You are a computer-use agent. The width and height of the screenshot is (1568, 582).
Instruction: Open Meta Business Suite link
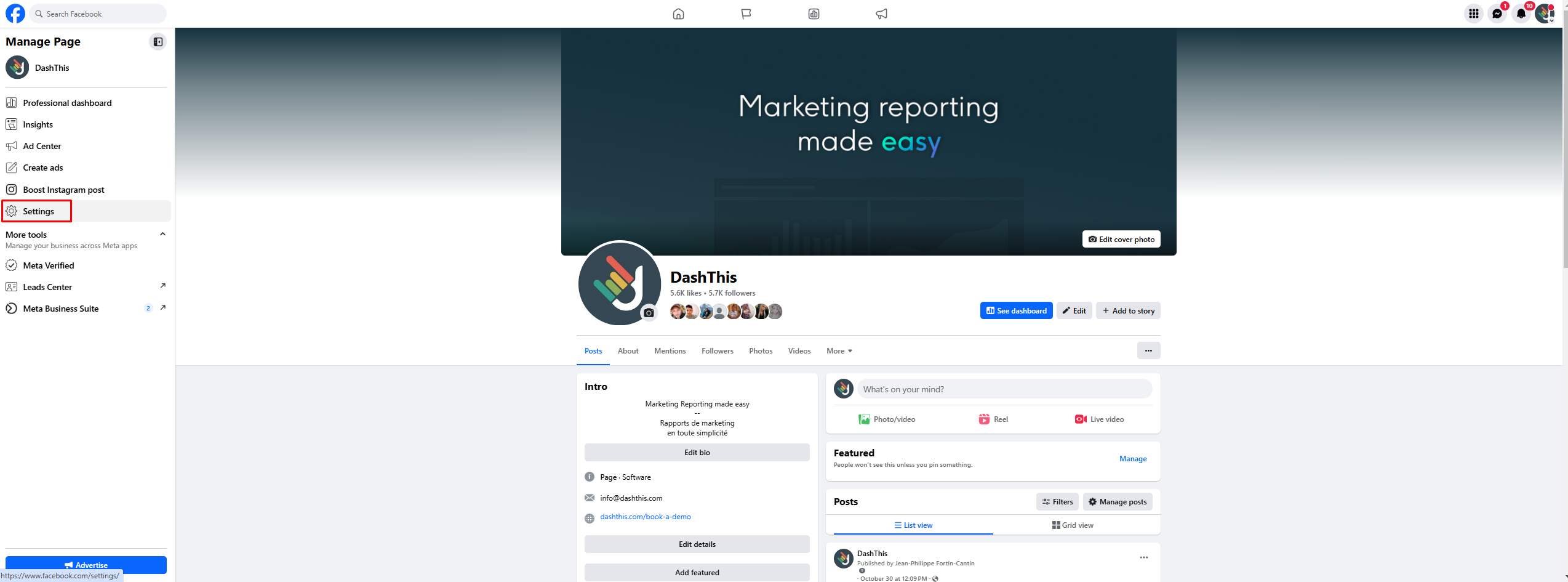click(x=86, y=309)
